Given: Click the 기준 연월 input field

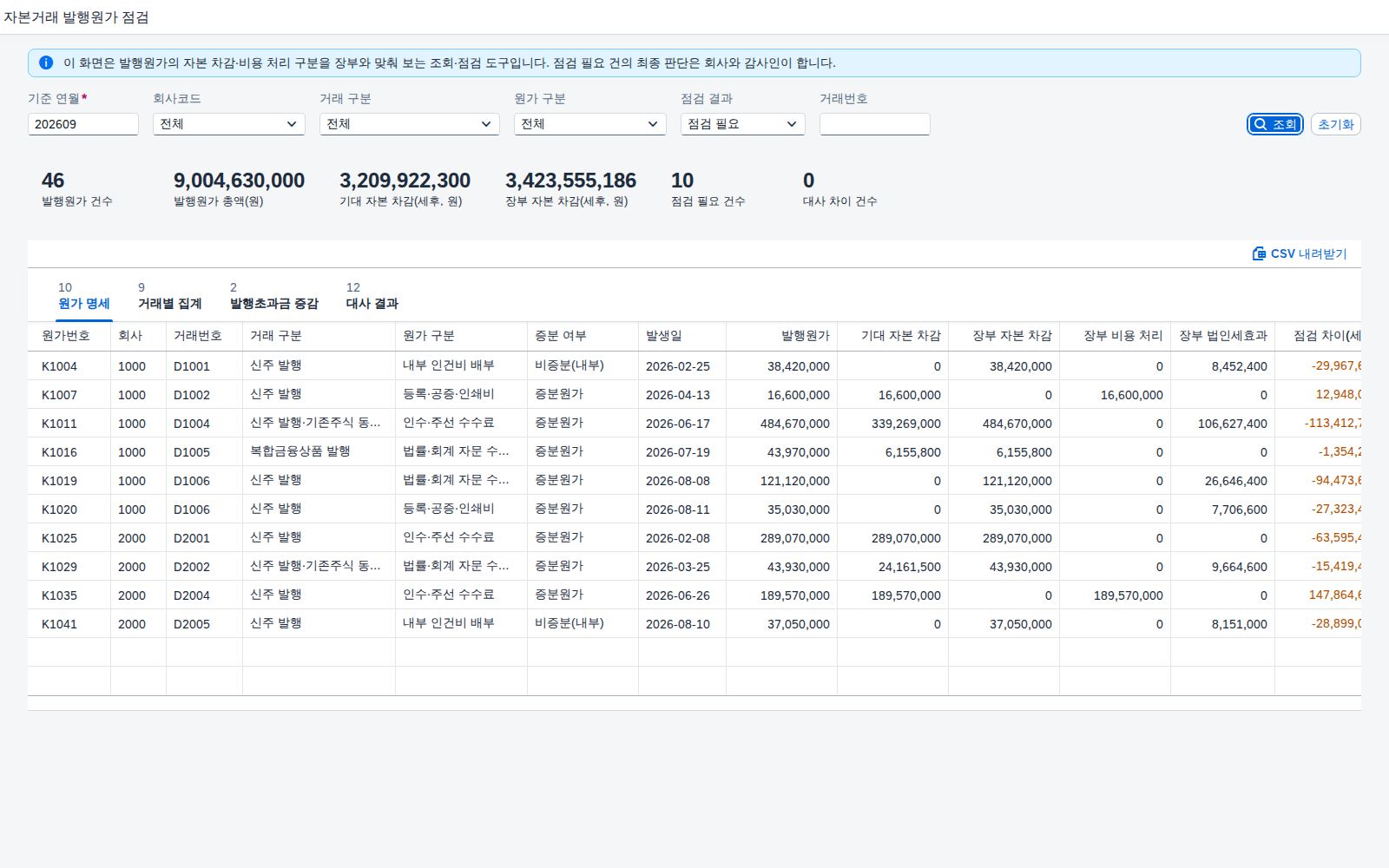Looking at the screenshot, I should (x=83, y=124).
